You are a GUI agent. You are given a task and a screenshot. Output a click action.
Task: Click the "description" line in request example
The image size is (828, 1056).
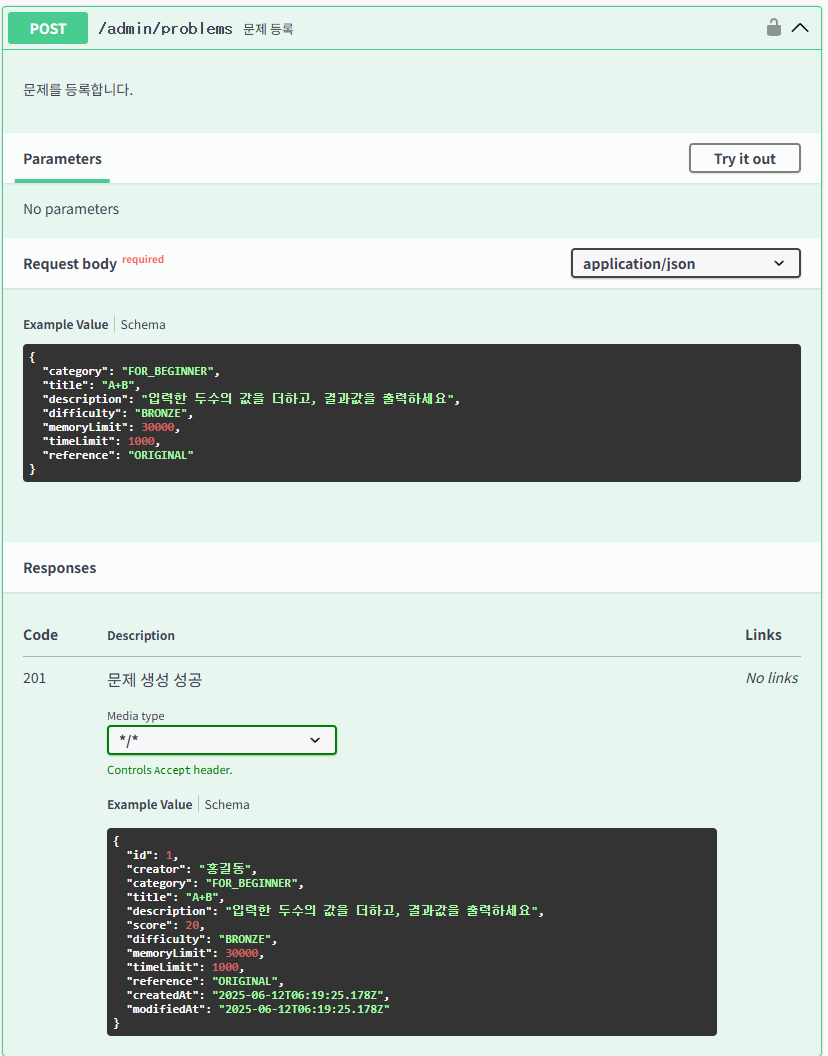[x=251, y=399]
